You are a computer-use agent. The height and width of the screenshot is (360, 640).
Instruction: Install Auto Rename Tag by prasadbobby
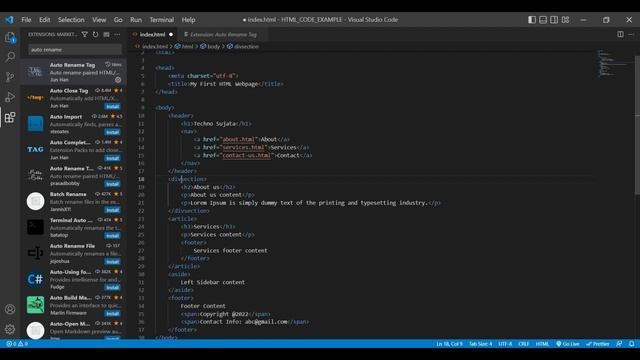pyautogui.click(x=112, y=184)
